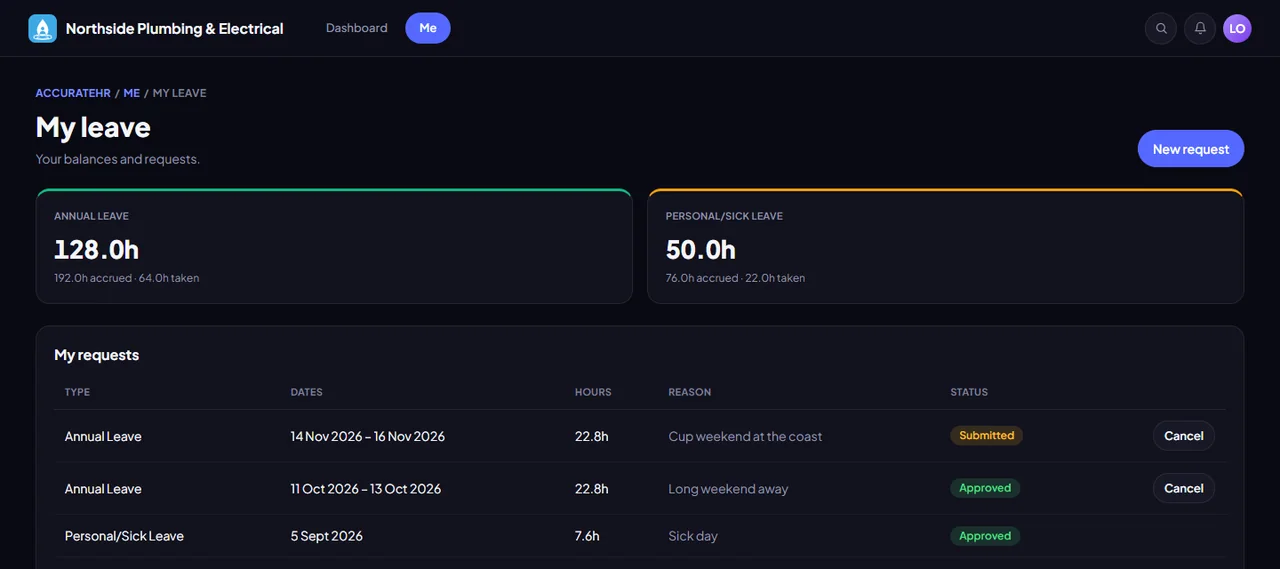This screenshot has width=1280, height=569.
Task: Click the STATUS column header
Action: point(969,392)
